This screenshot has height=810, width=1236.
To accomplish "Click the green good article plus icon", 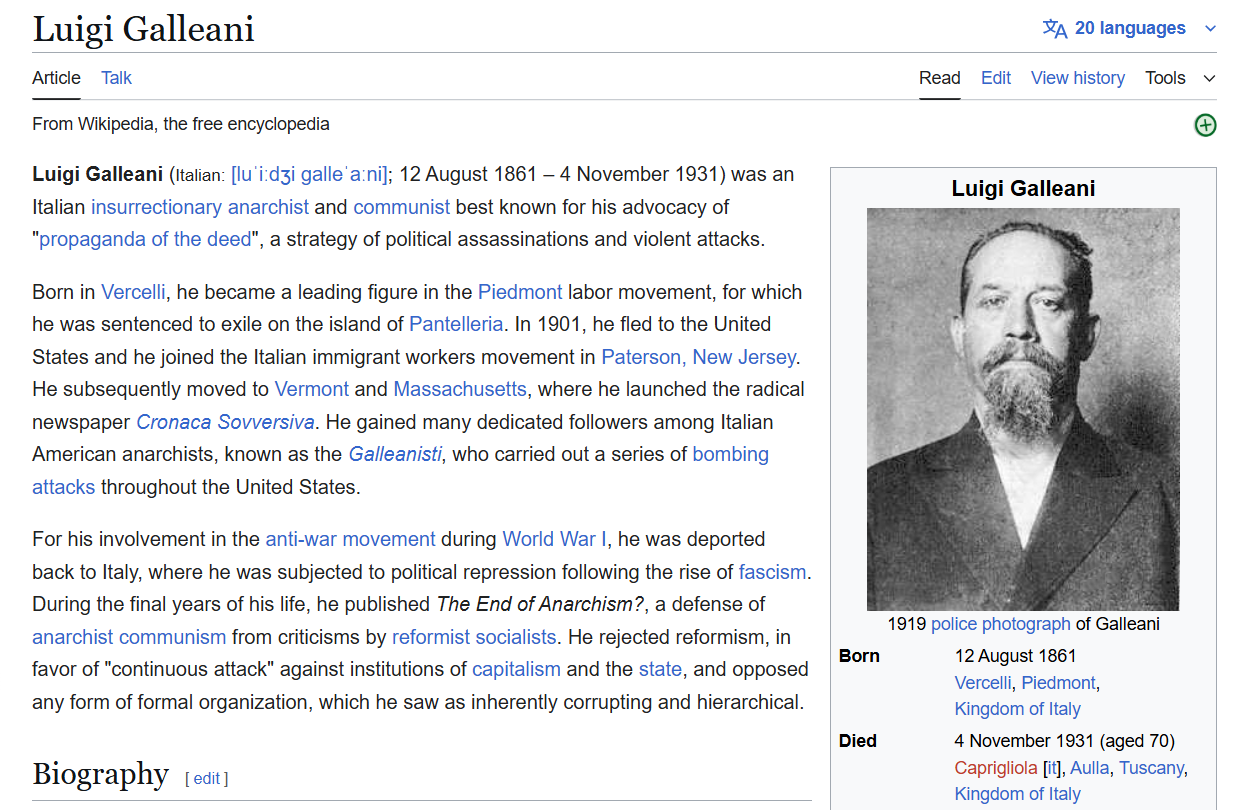I will [1205, 125].
